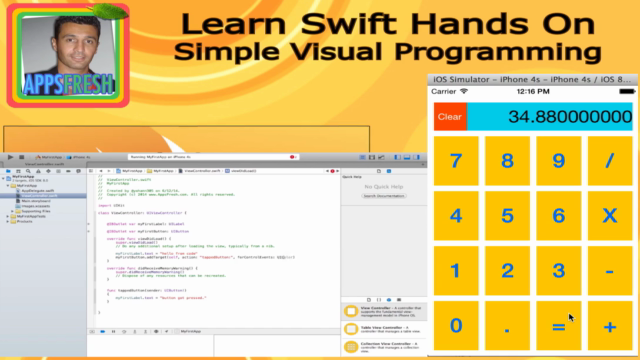Stop the running app in Xcode
640x360 pixels.
[22, 157]
